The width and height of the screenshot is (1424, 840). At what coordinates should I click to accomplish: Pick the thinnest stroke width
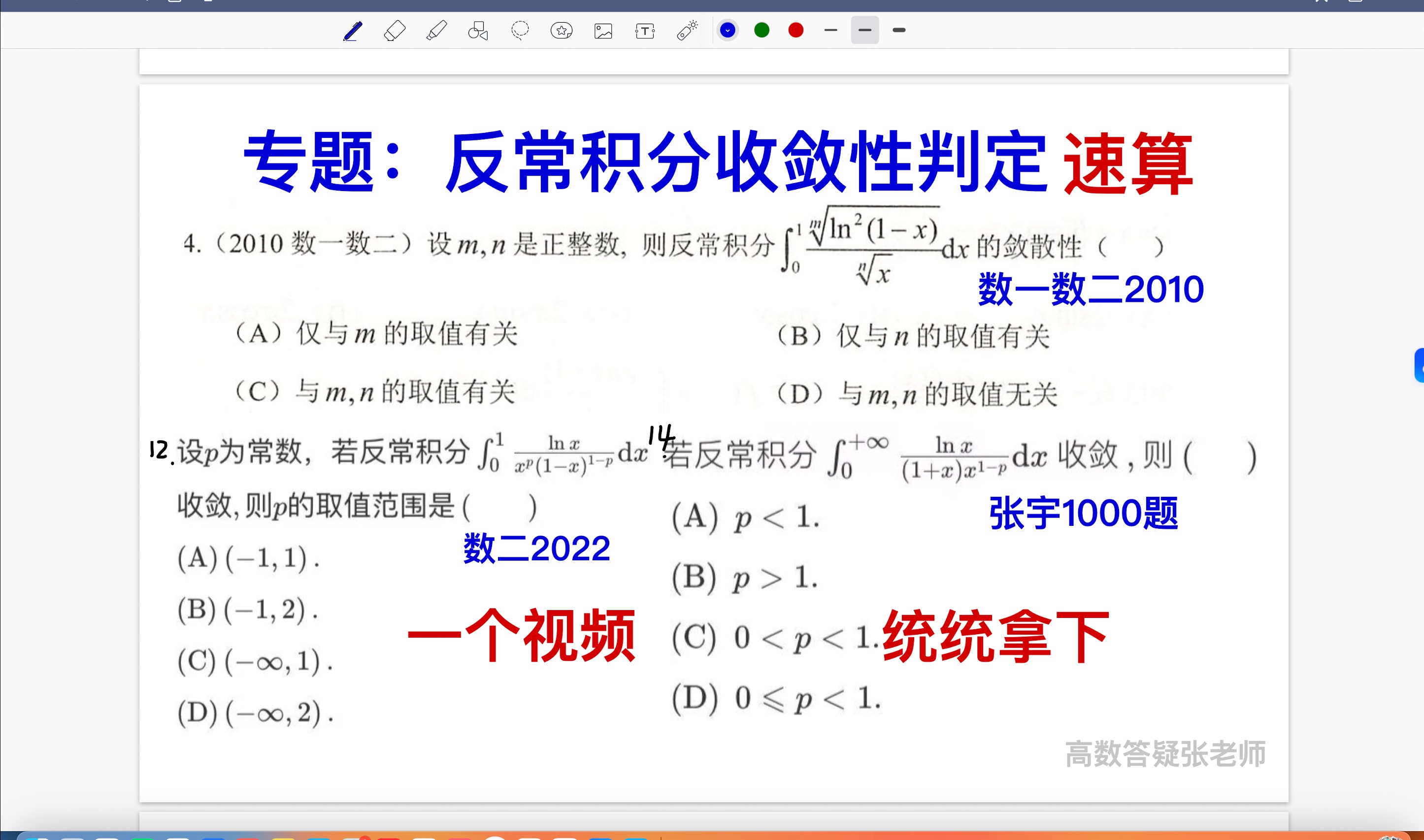[830, 30]
